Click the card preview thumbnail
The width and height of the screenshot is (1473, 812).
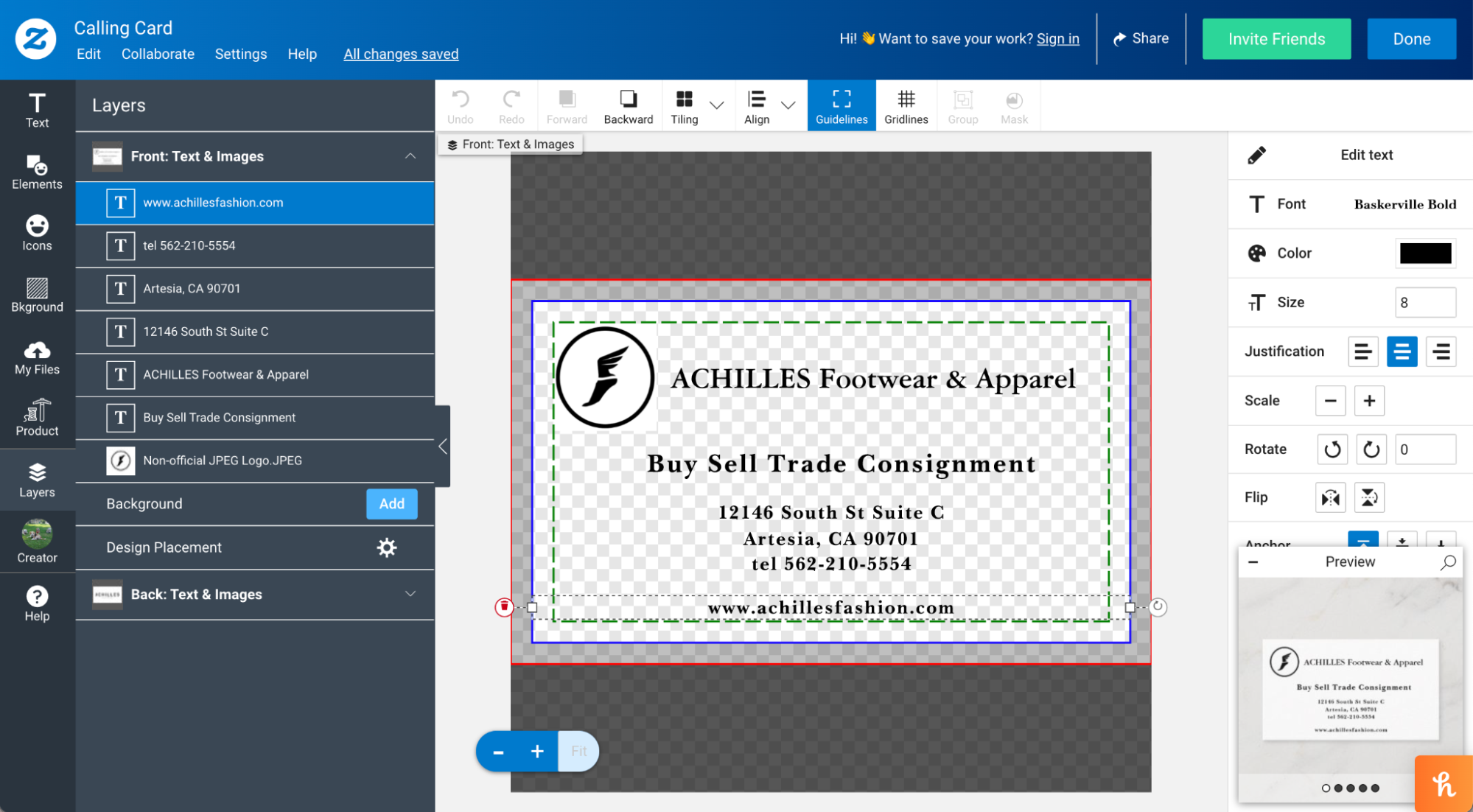[1349, 691]
